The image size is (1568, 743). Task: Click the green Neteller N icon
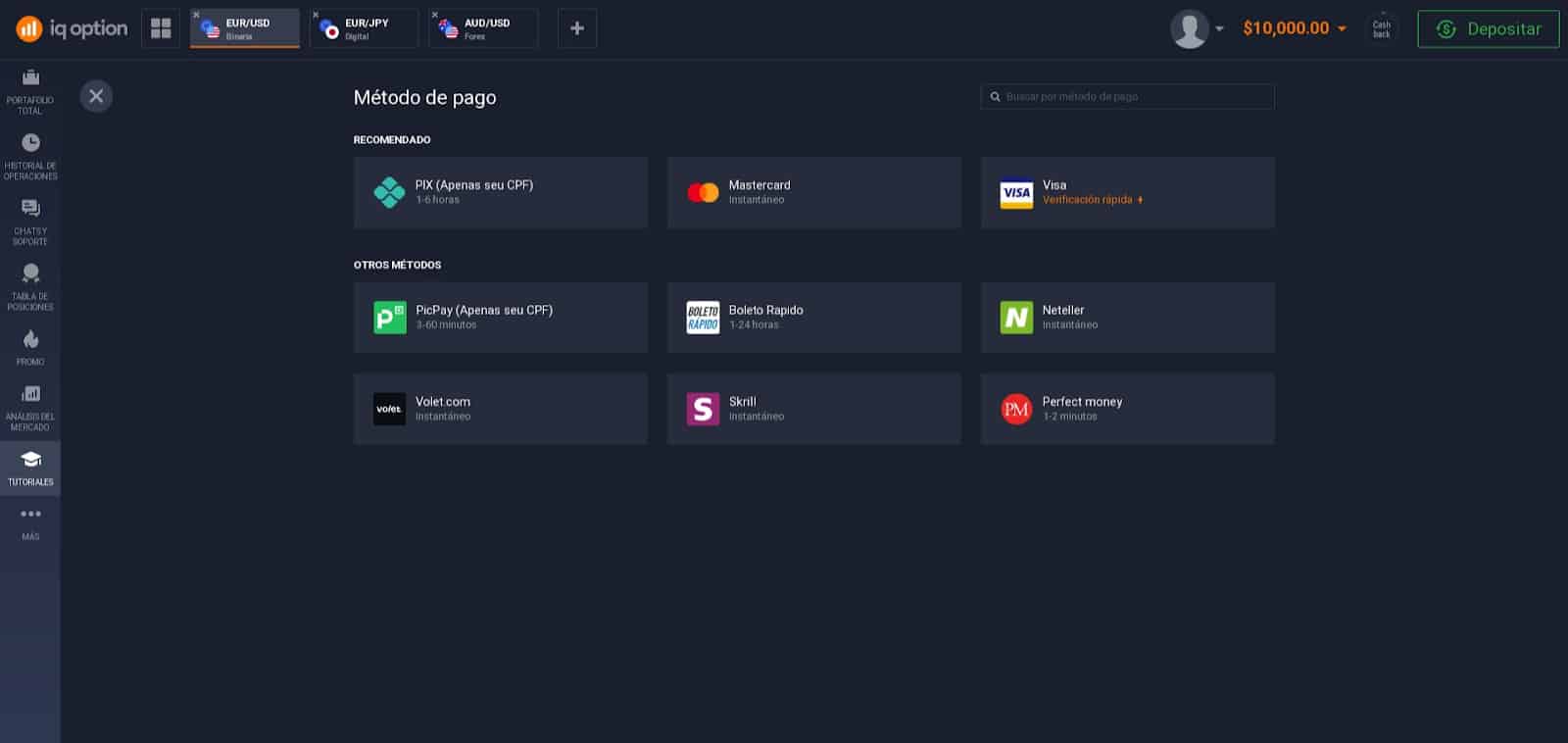coord(1016,318)
